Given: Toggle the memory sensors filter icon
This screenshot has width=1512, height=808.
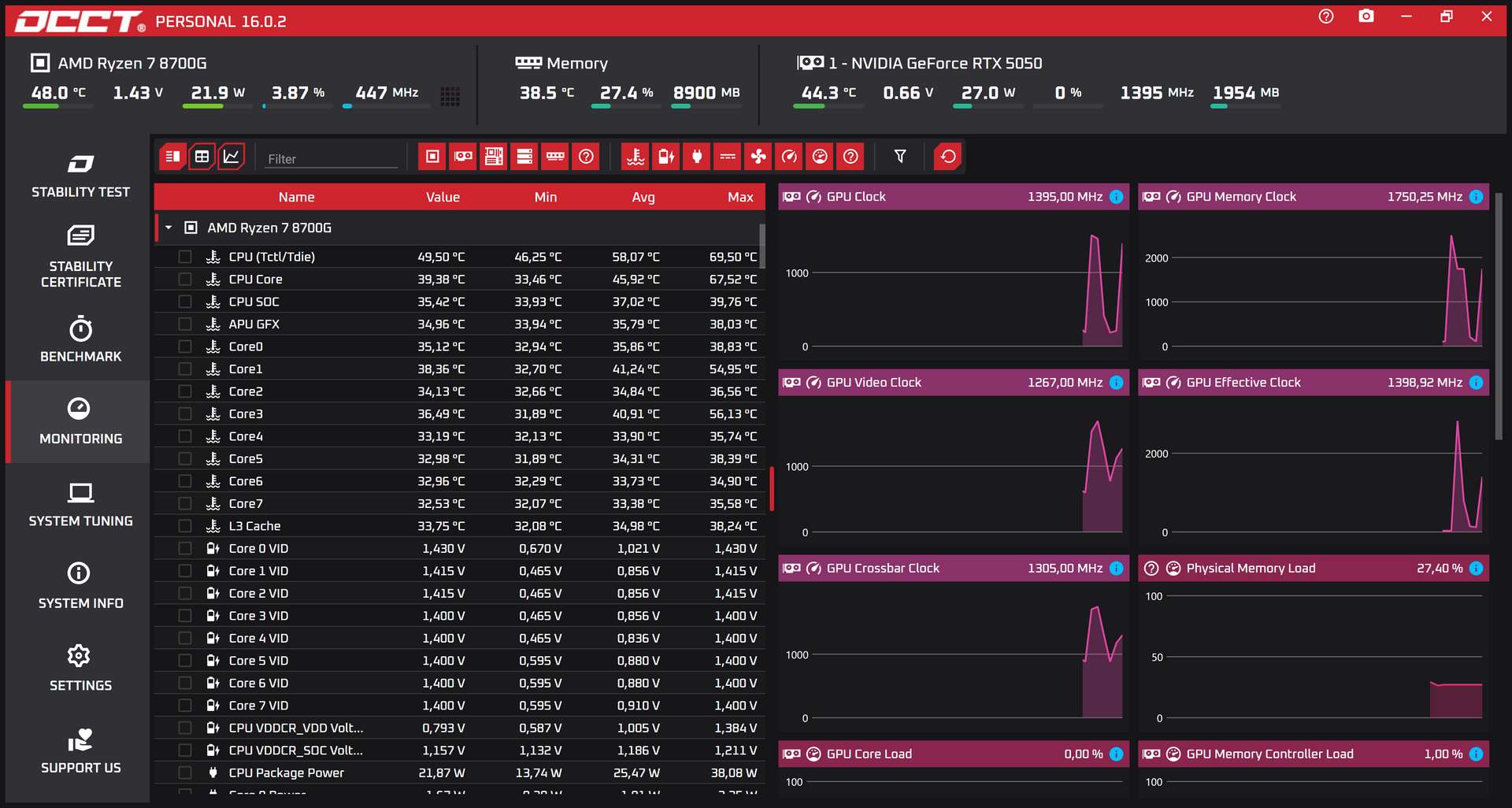Looking at the screenshot, I should 555,157.
